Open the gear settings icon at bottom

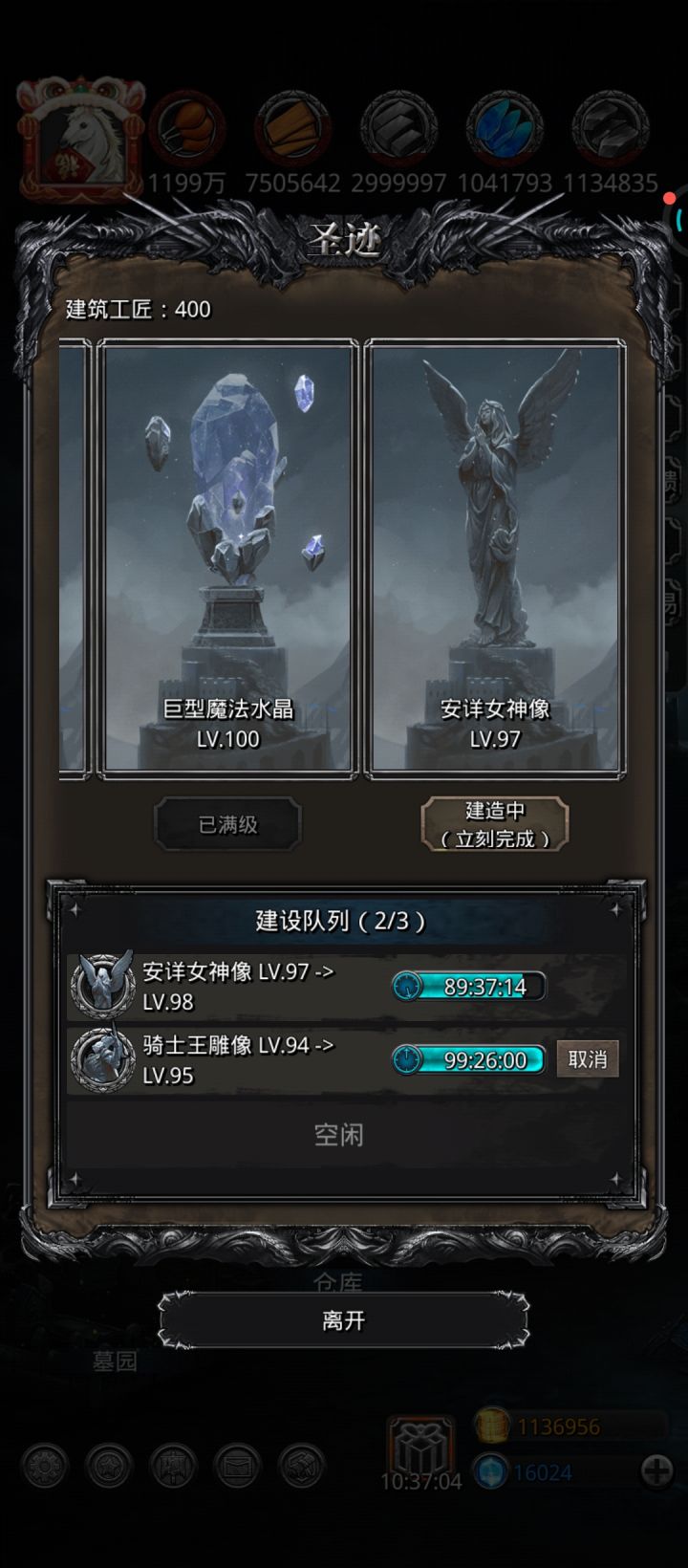pos(45,1464)
